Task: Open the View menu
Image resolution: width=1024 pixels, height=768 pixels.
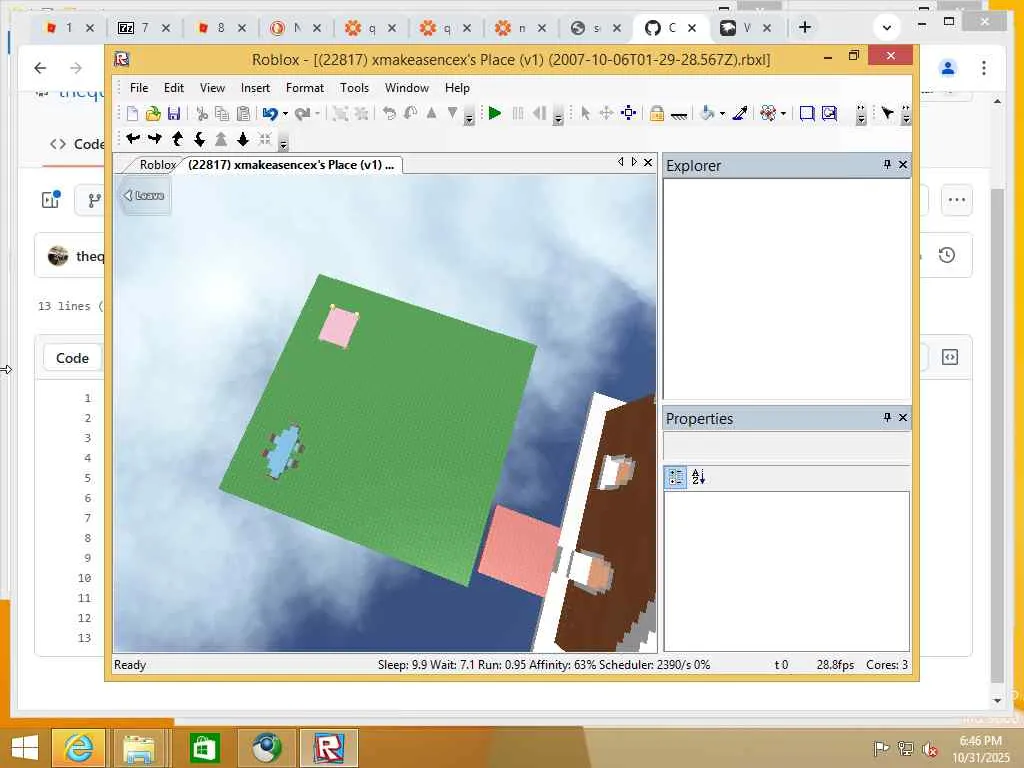Action: pyautogui.click(x=212, y=88)
